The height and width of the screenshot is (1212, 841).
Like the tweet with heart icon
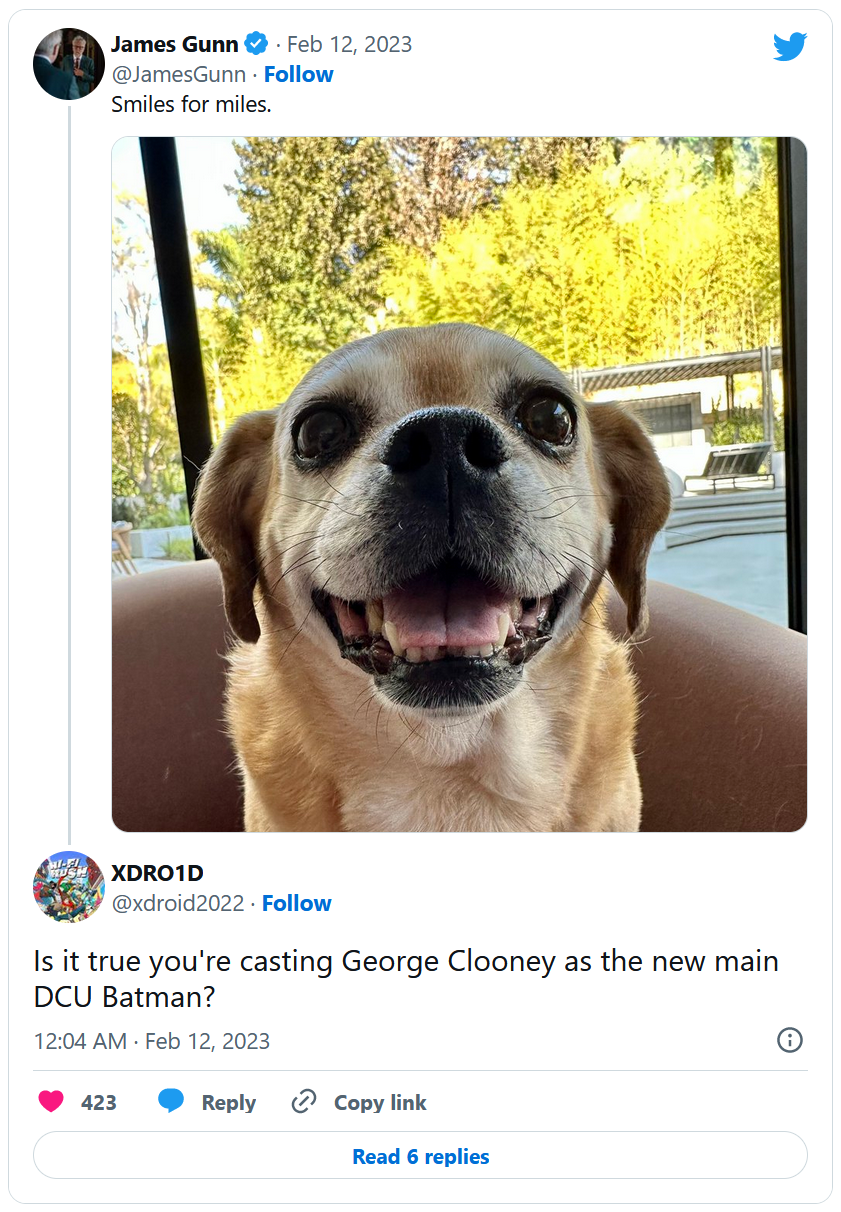click(50, 1102)
